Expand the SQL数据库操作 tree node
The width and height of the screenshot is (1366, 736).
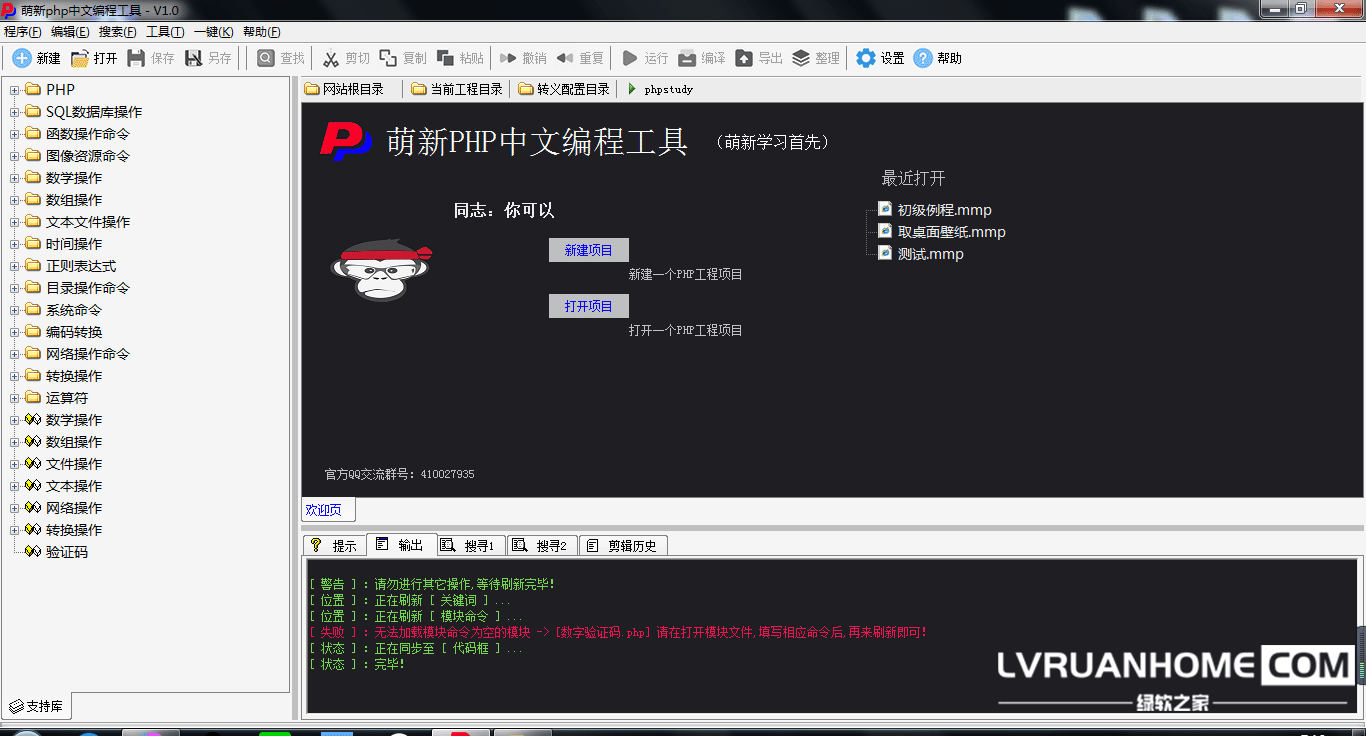(x=15, y=112)
